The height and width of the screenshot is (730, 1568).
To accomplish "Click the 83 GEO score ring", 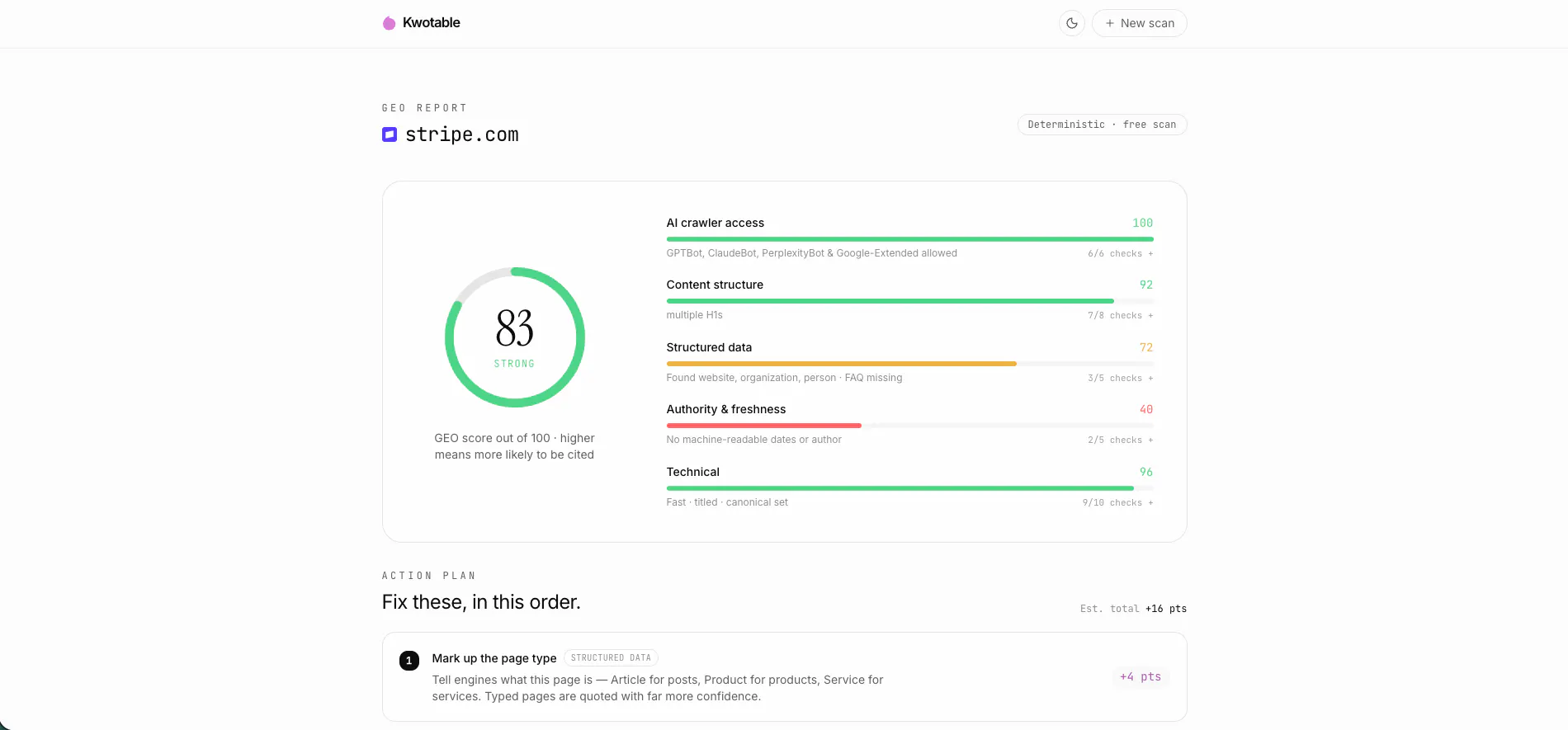I will click(515, 337).
